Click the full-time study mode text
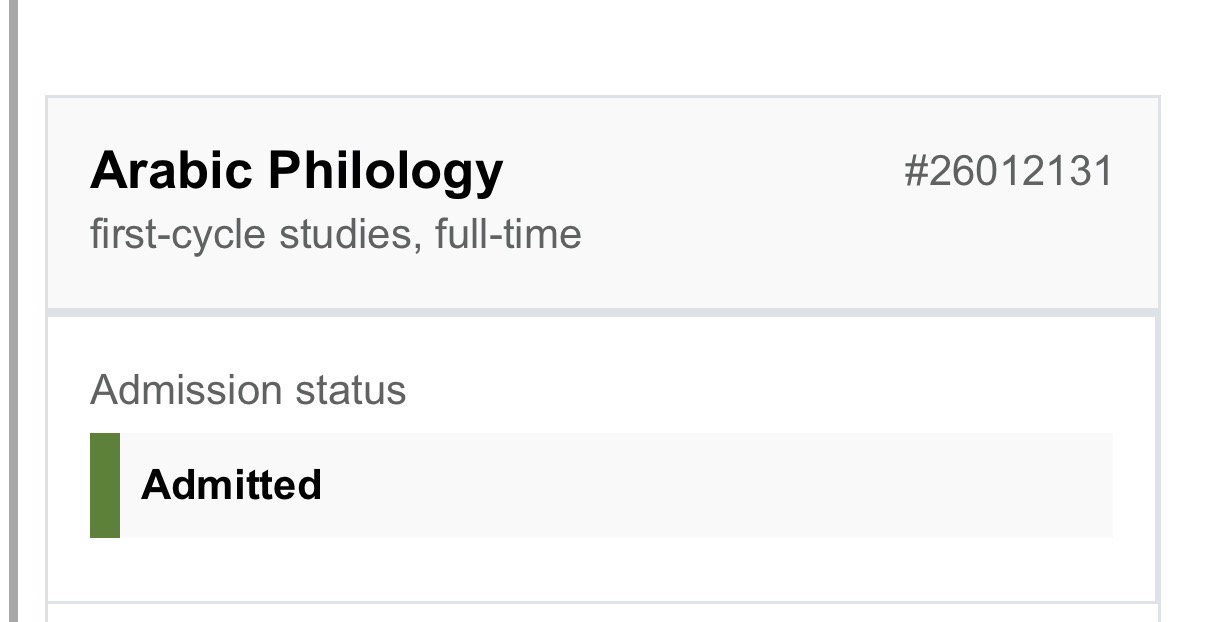Screen dimensions: 1206x622 508,235
